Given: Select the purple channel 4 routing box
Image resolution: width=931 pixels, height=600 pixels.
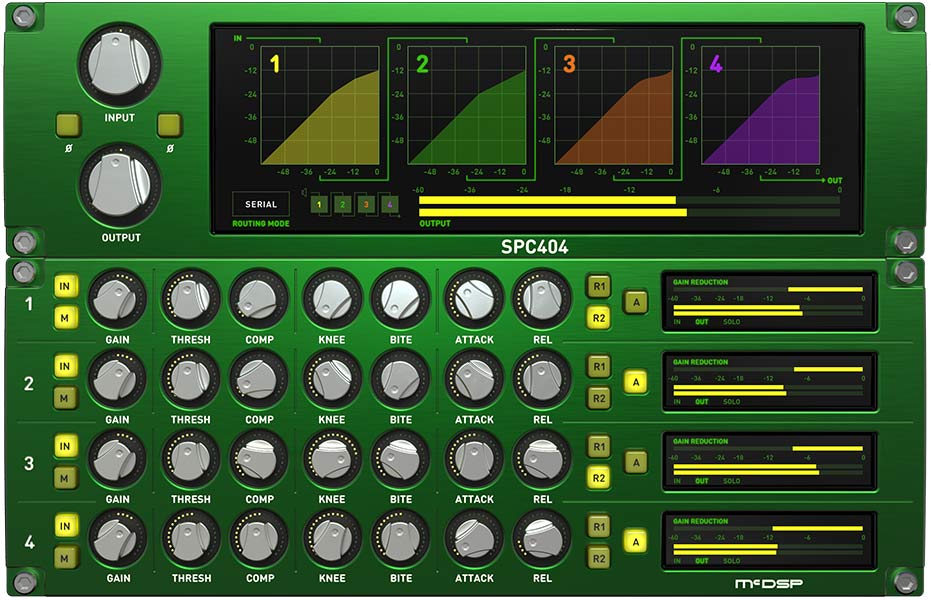Looking at the screenshot, I should point(389,204).
